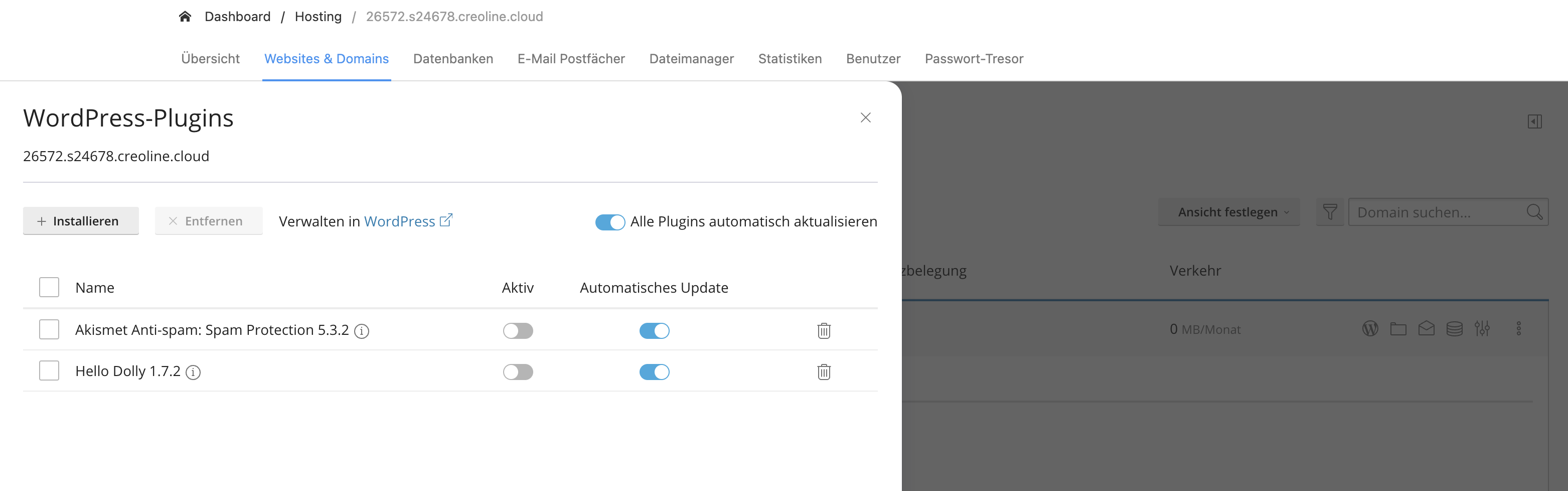Activate the Akismet Anti-spam plugin toggle
The height and width of the screenshot is (491, 1568).
click(518, 331)
